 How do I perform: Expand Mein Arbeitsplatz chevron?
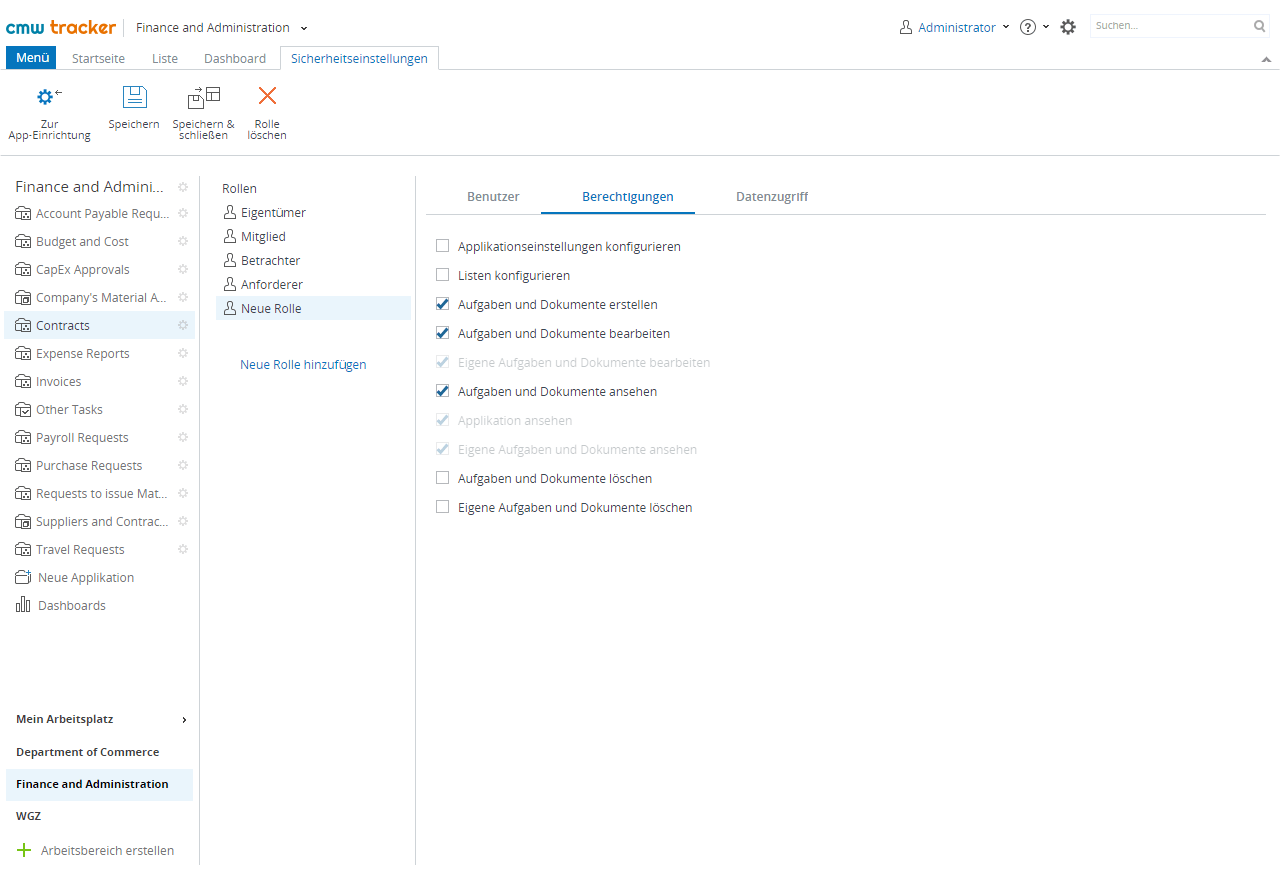(x=184, y=720)
